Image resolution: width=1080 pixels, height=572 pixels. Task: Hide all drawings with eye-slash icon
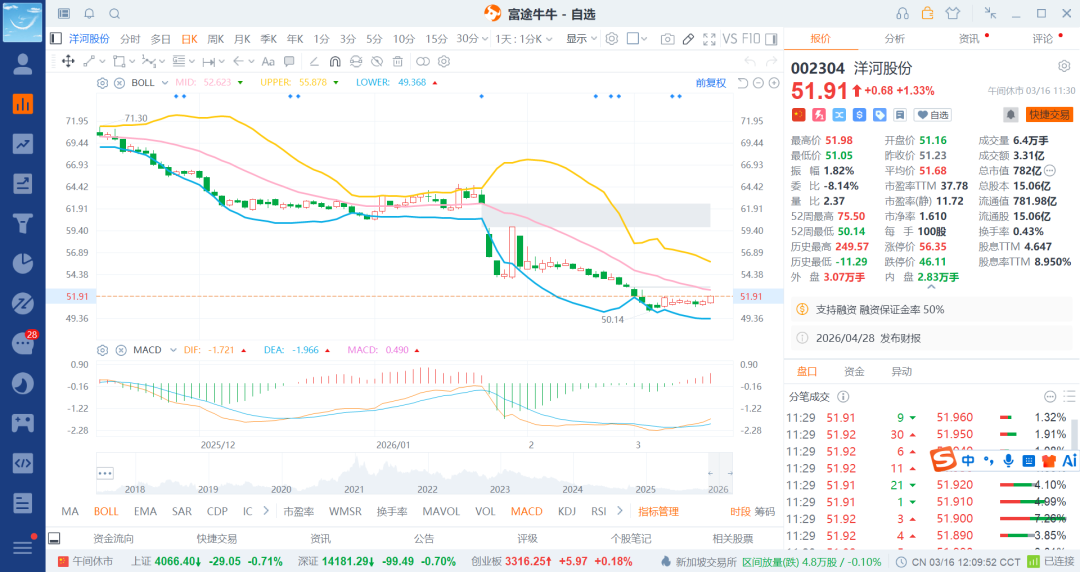[x=377, y=61]
